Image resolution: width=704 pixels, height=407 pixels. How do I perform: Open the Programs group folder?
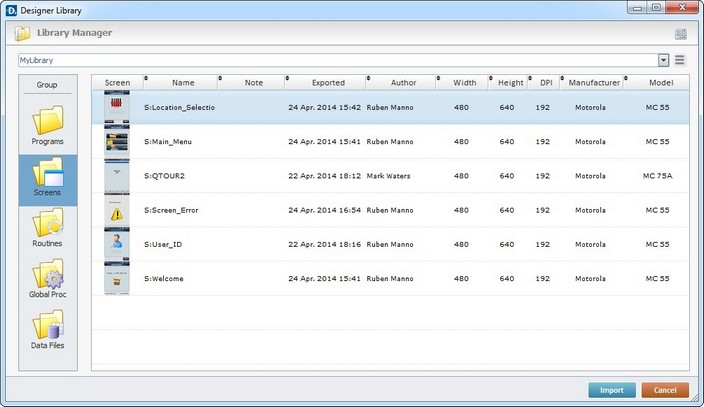(x=48, y=125)
